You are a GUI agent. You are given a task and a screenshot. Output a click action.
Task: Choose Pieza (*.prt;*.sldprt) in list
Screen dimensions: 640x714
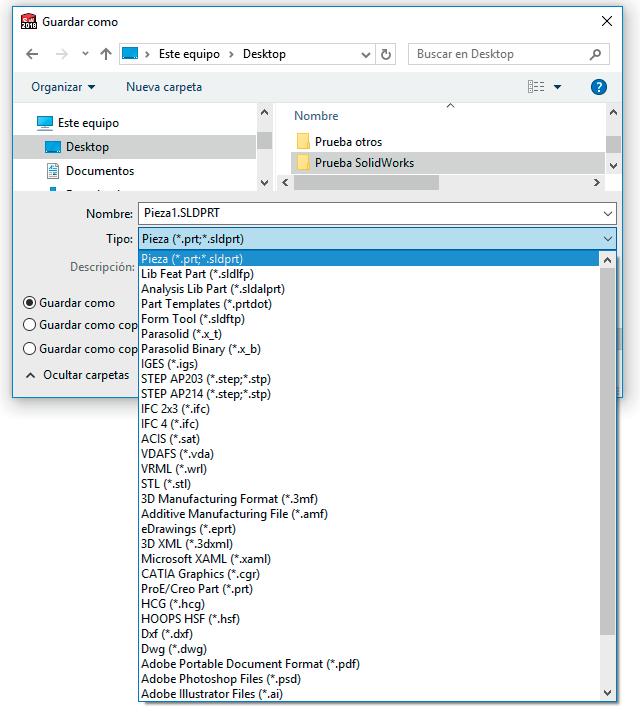click(369, 259)
